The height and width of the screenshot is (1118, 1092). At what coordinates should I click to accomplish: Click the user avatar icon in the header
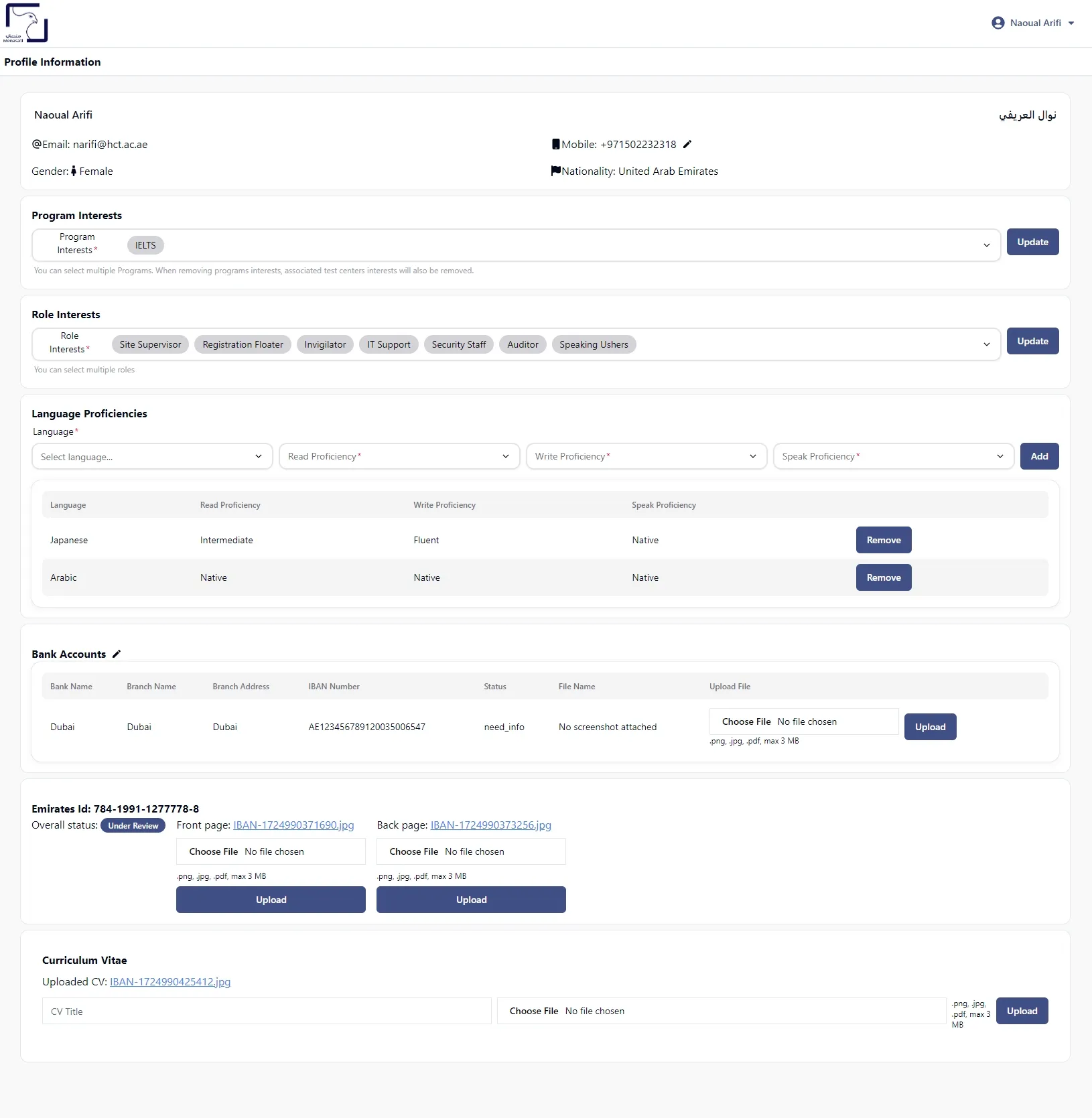point(998,22)
